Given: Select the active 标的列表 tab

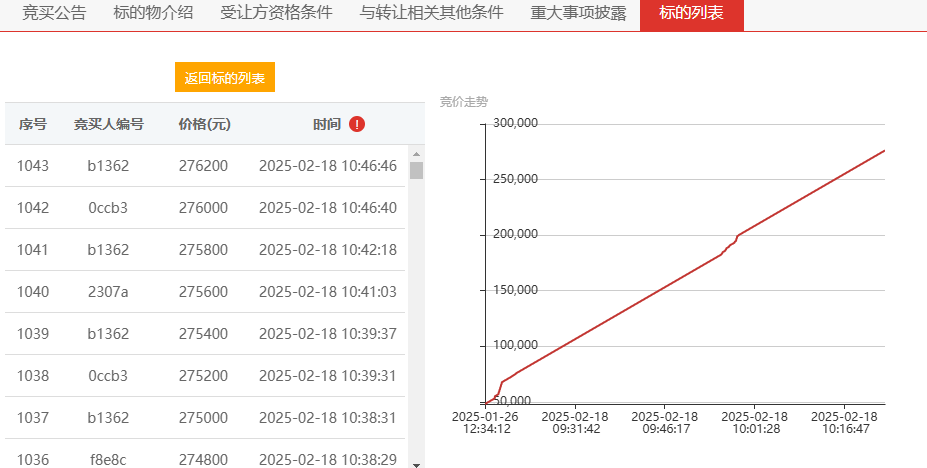Looking at the screenshot, I should point(692,14).
